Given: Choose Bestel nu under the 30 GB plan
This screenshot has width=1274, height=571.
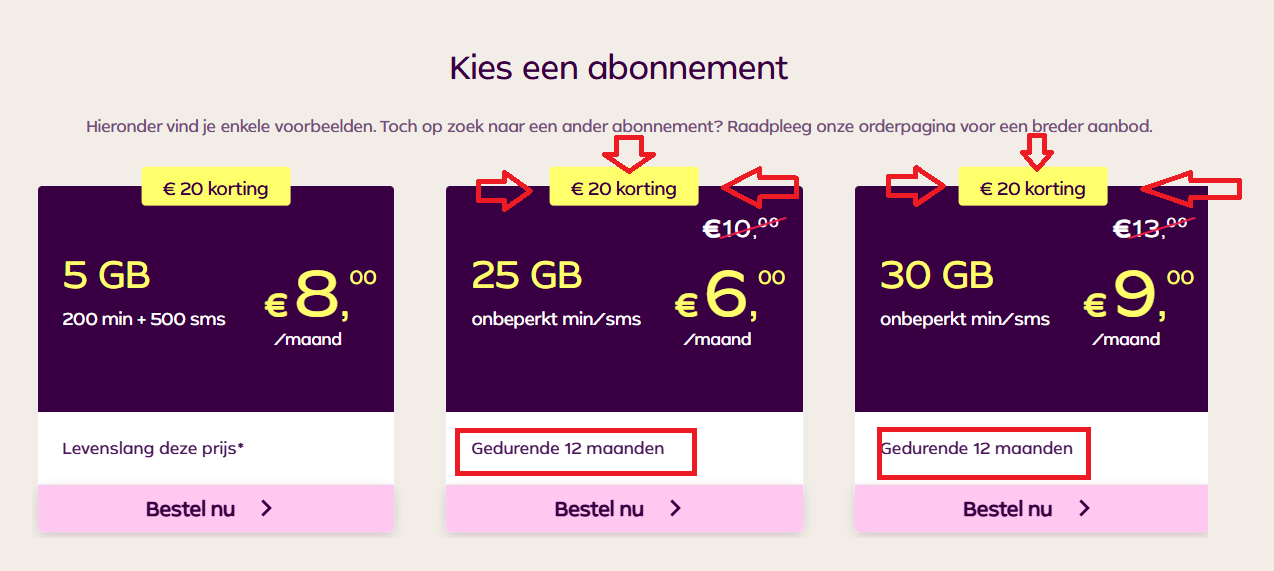Looking at the screenshot, I should tap(1030, 509).
